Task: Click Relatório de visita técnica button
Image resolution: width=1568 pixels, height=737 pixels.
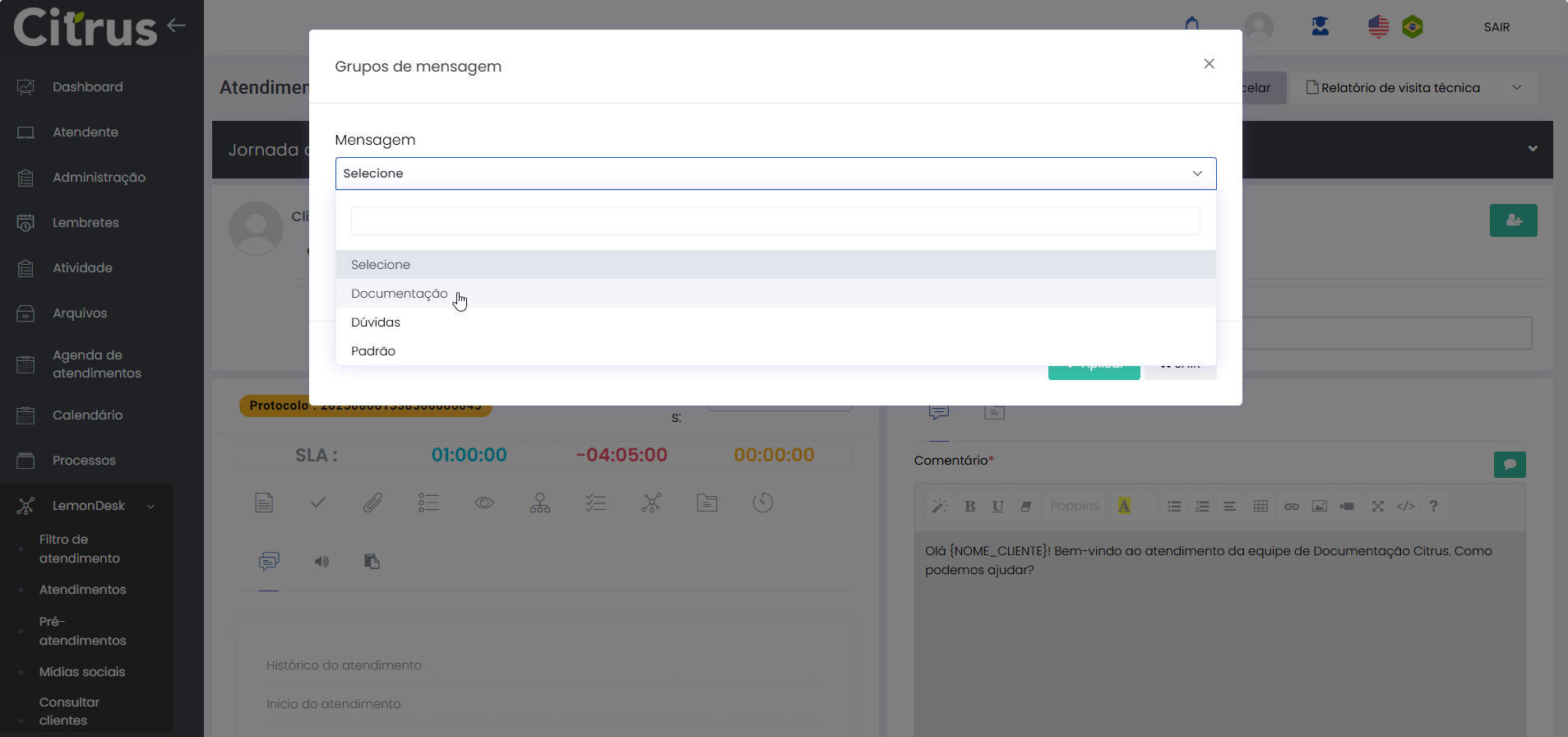Action: pyautogui.click(x=1393, y=88)
